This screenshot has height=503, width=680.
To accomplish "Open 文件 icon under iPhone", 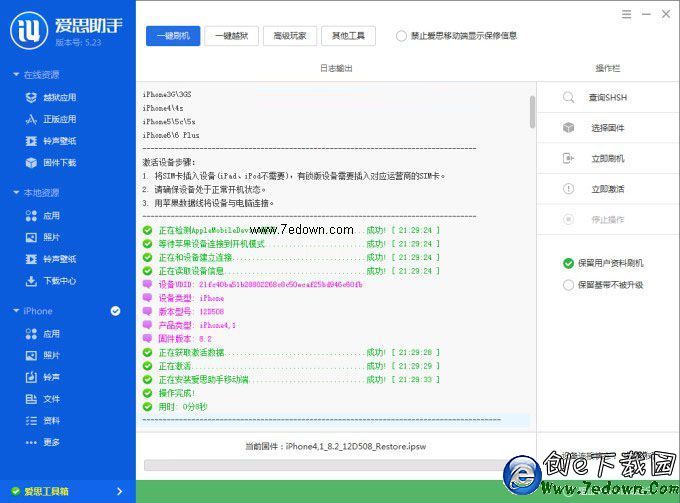I will [x=31, y=398].
